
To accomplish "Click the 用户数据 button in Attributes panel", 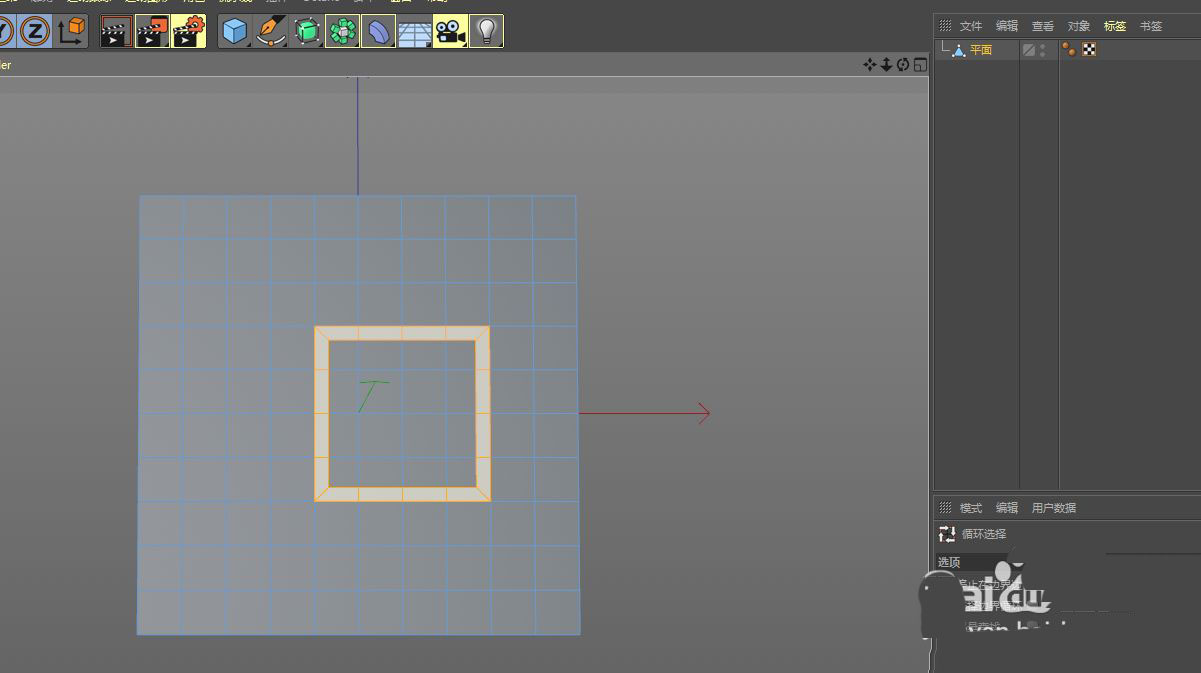I will [1054, 508].
